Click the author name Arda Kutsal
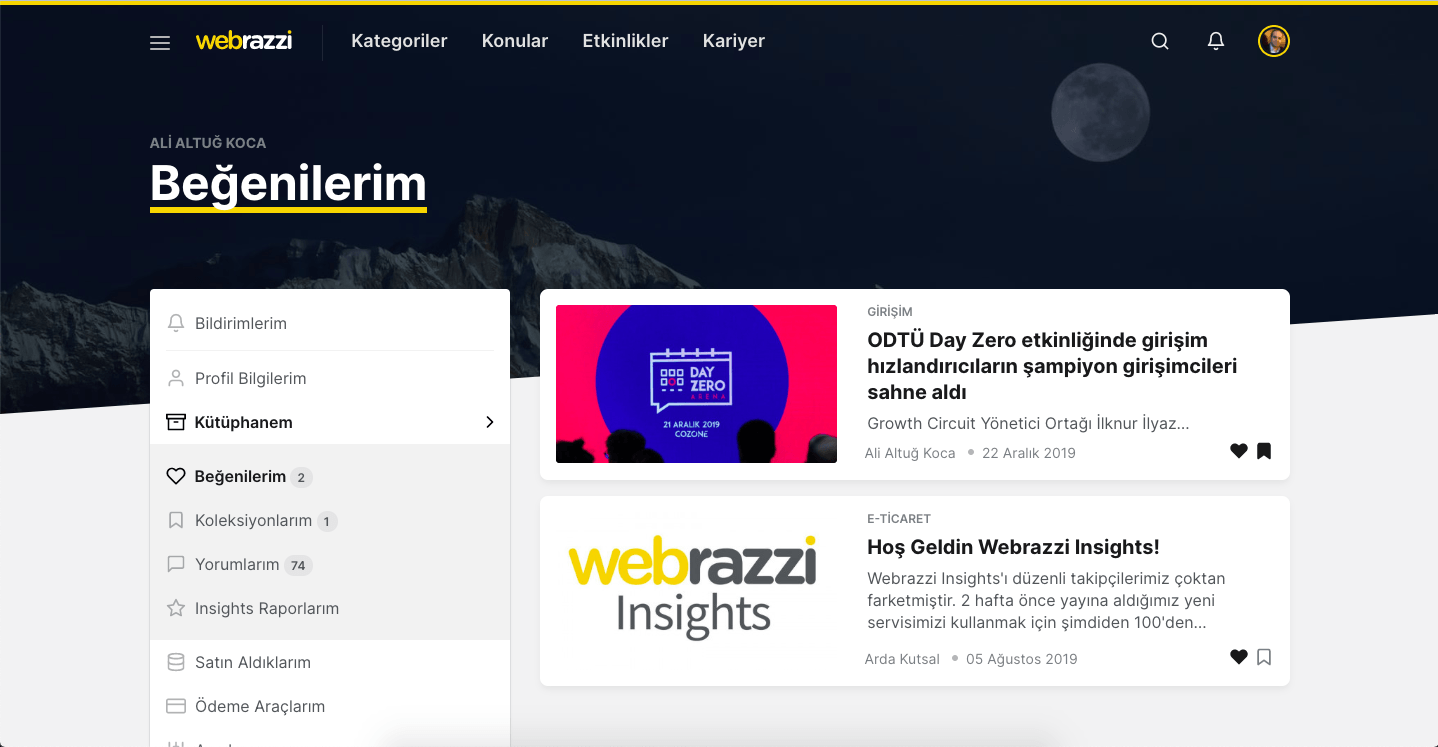 tap(902, 658)
